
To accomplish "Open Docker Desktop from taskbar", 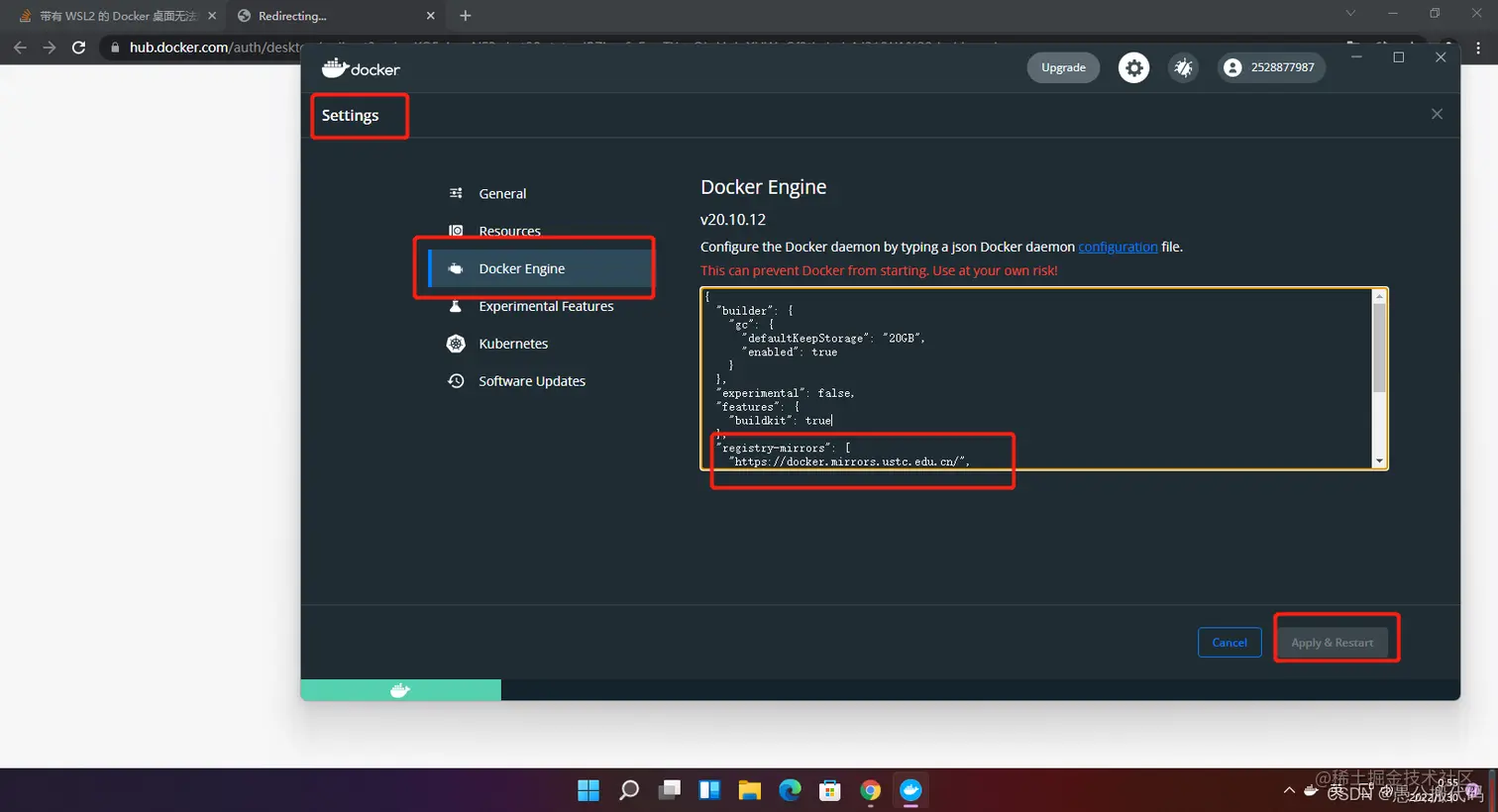I will click(910, 790).
